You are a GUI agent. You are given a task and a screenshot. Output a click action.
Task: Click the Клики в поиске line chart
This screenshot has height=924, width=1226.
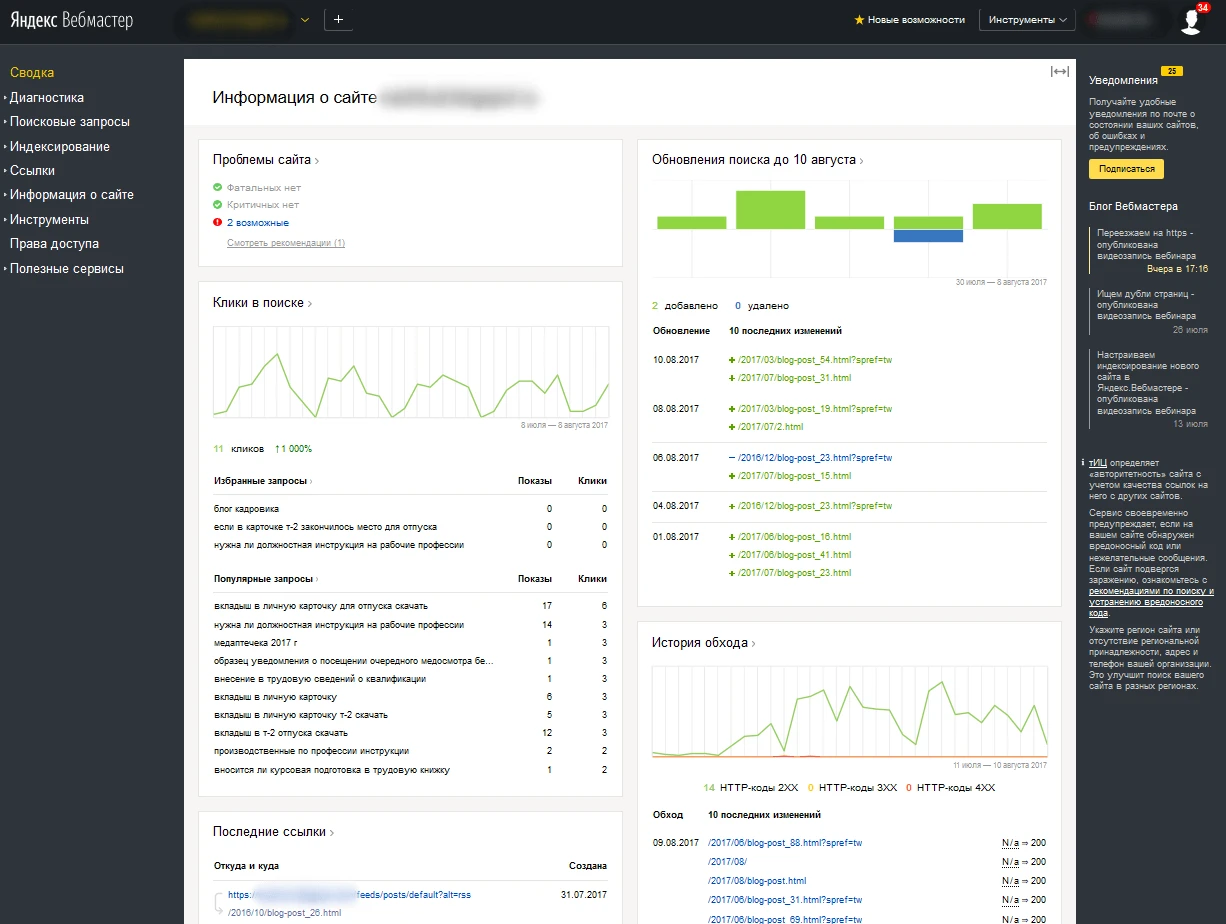410,372
